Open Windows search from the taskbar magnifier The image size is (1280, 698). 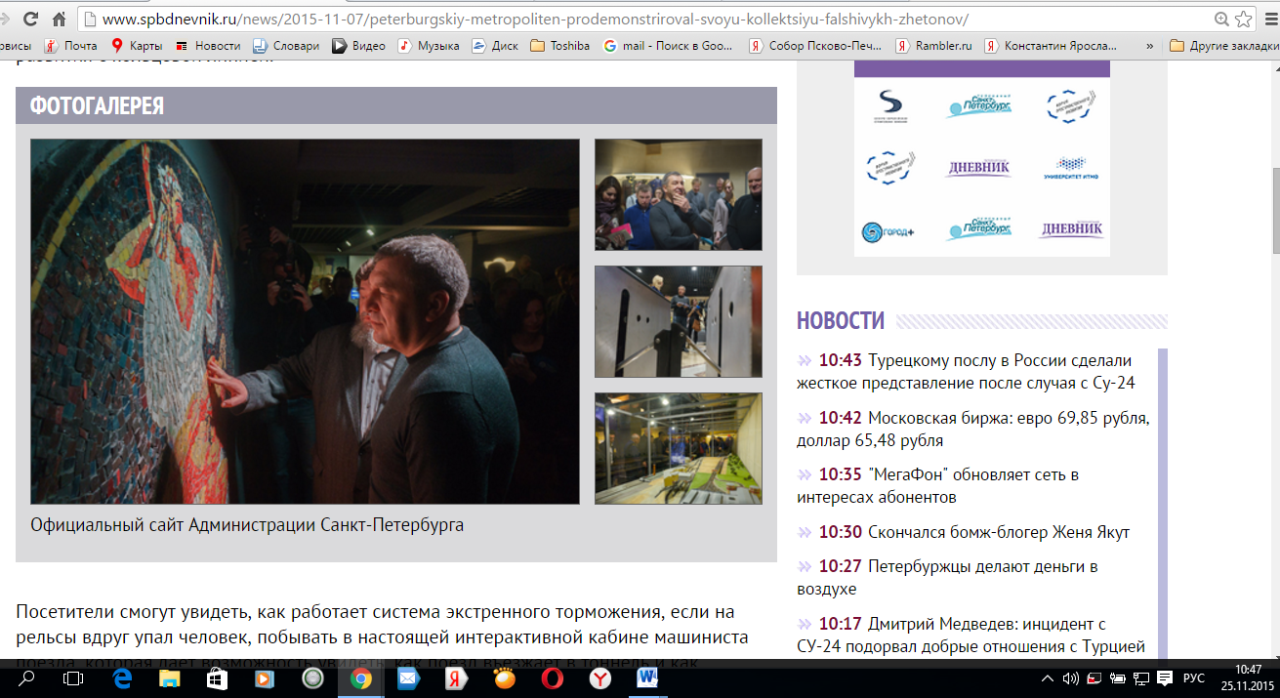click(x=27, y=680)
